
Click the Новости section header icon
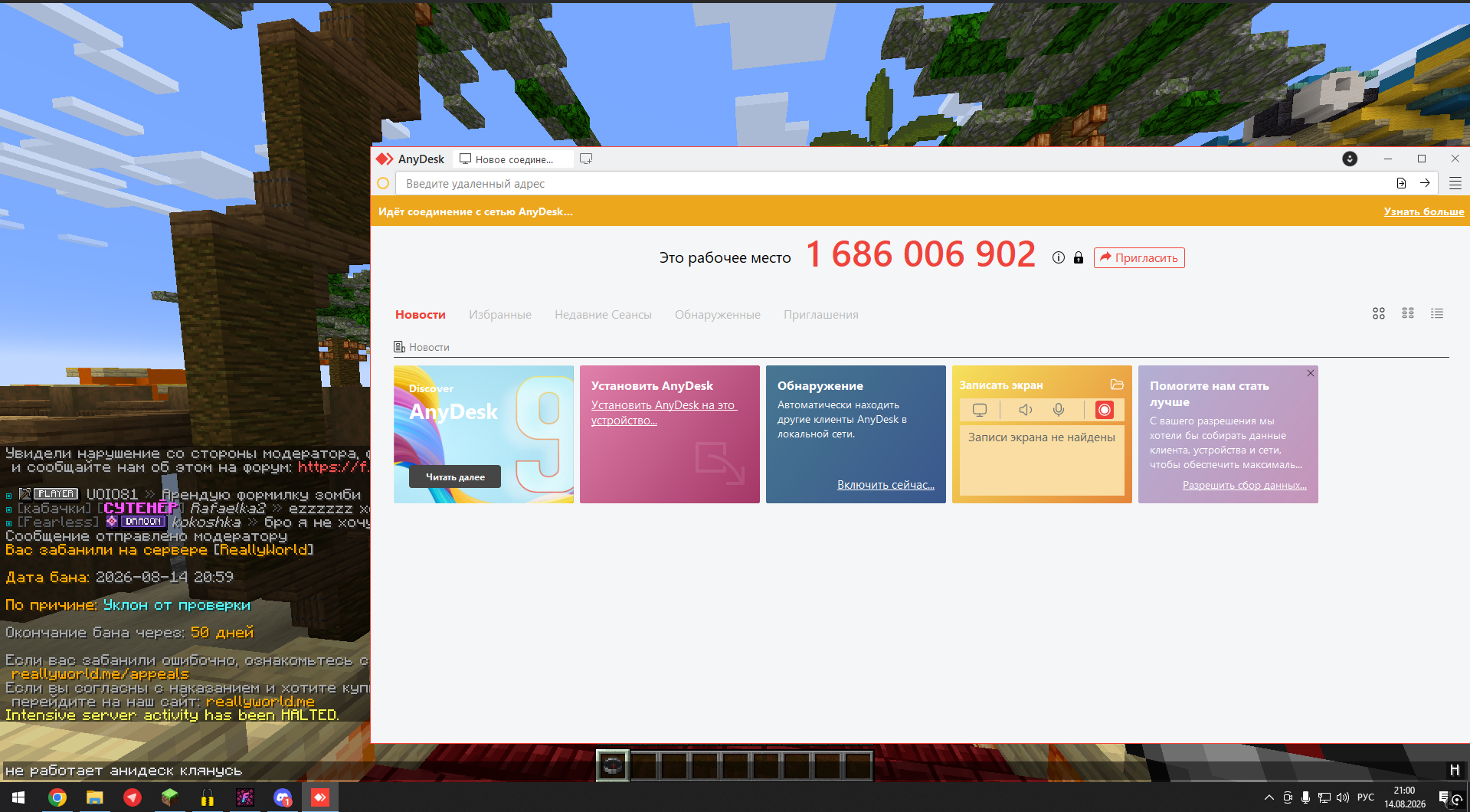click(399, 347)
